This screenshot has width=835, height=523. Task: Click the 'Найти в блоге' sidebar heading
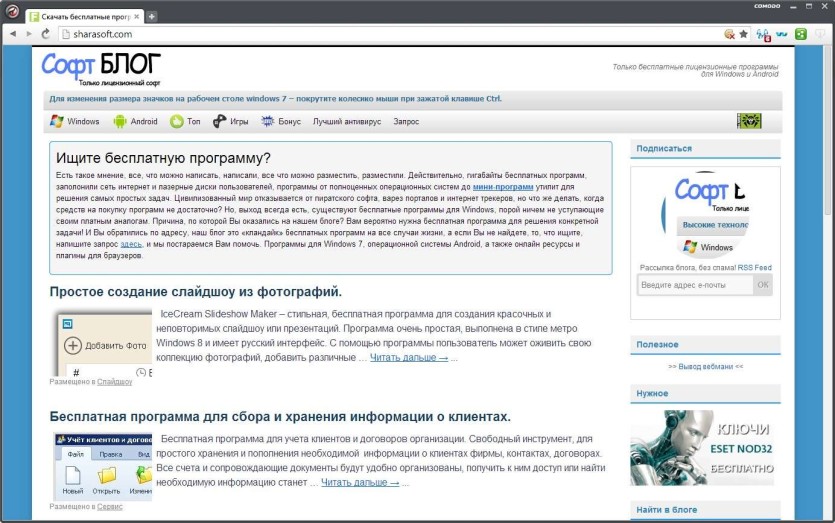pos(666,510)
